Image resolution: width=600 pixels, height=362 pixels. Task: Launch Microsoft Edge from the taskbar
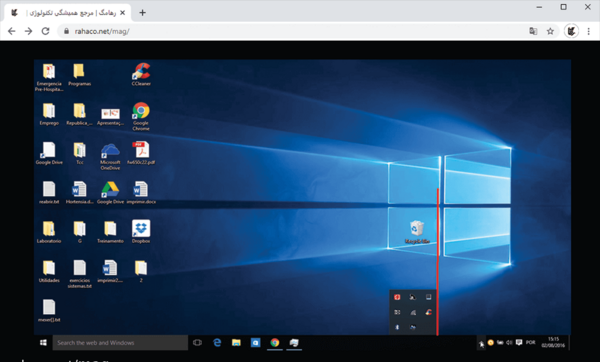point(217,342)
